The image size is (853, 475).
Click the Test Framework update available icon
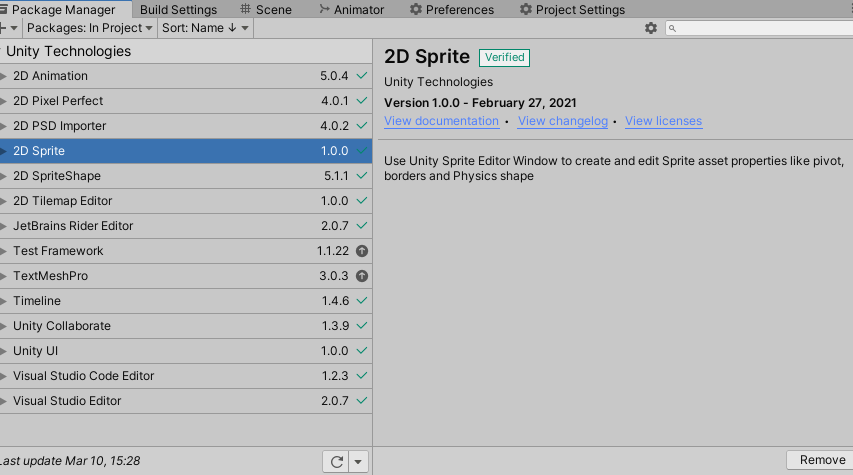pos(362,251)
